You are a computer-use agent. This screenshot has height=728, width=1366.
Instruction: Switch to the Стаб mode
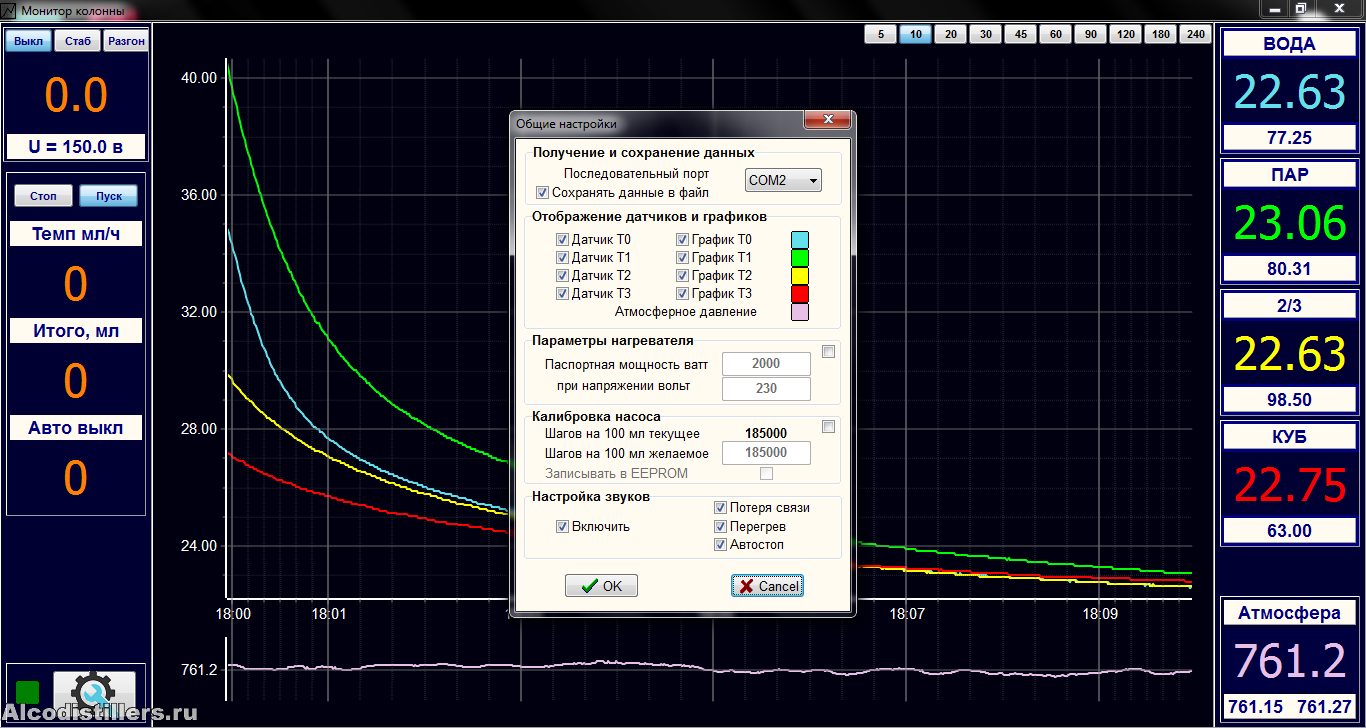[x=77, y=41]
